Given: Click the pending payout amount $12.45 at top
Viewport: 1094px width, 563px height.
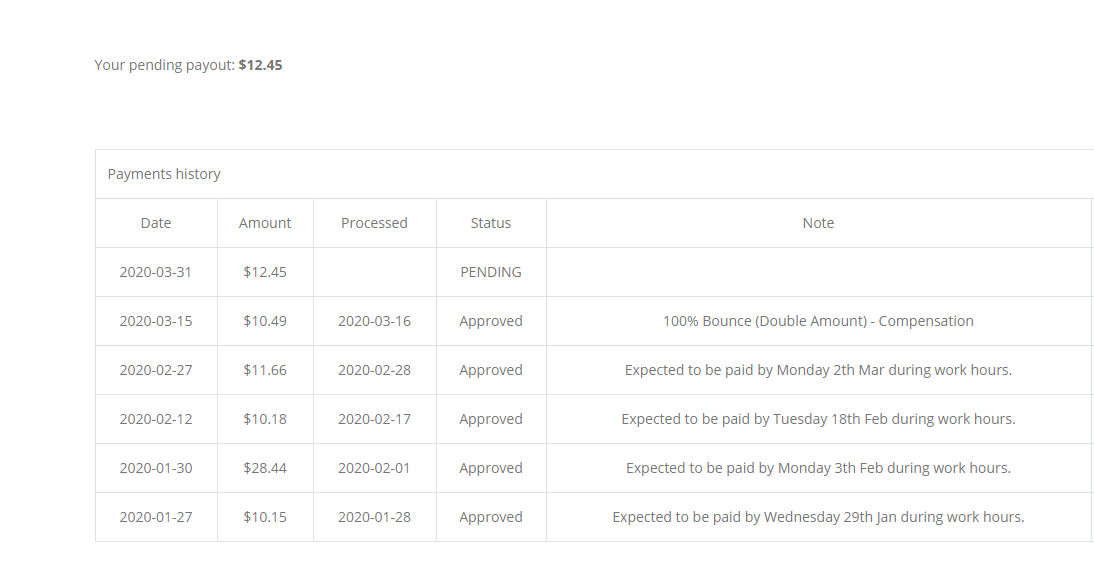Looking at the screenshot, I should (260, 65).
